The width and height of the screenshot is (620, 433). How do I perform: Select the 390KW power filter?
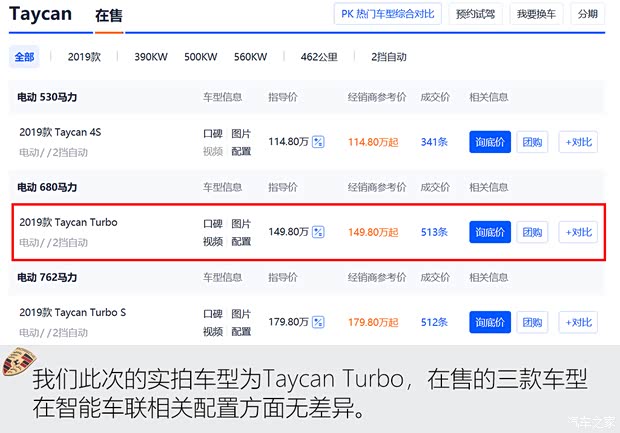coord(151,57)
